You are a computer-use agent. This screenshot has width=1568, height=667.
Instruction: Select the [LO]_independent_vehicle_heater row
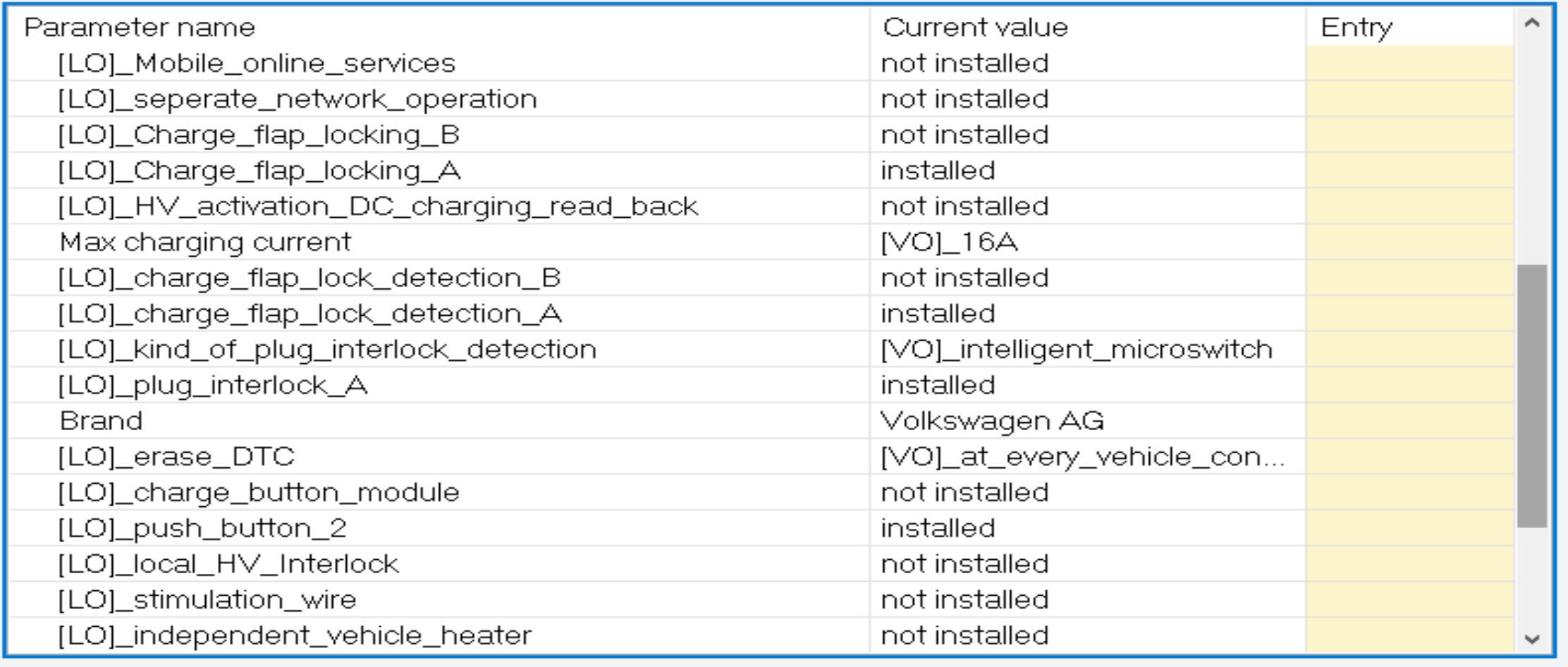[x=295, y=636]
